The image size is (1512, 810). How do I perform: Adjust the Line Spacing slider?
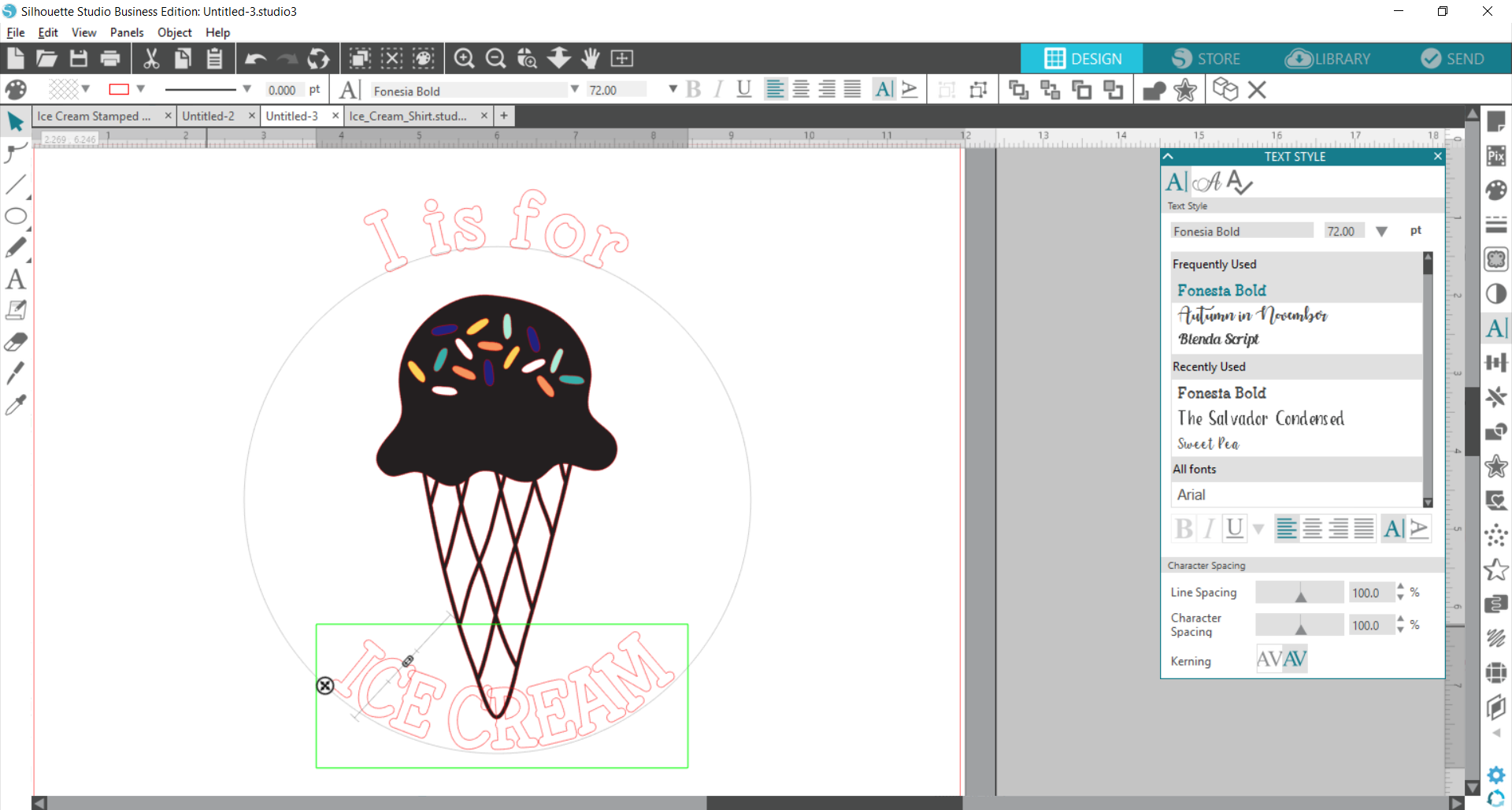pyautogui.click(x=1300, y=593)
